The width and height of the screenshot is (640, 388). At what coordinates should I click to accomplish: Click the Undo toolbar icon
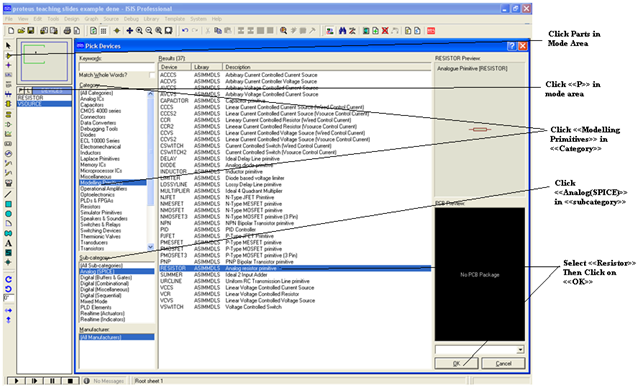[x=185, y=31]
